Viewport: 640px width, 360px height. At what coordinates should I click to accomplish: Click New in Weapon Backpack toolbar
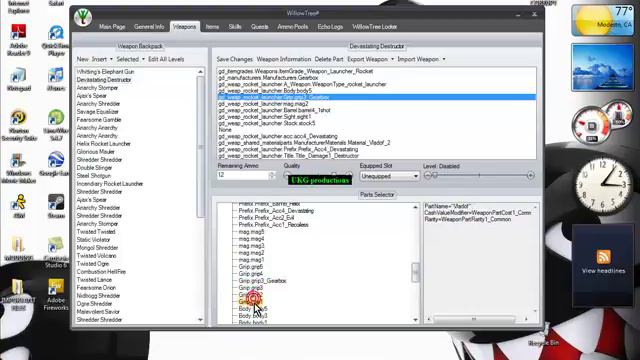pos(82,59)
